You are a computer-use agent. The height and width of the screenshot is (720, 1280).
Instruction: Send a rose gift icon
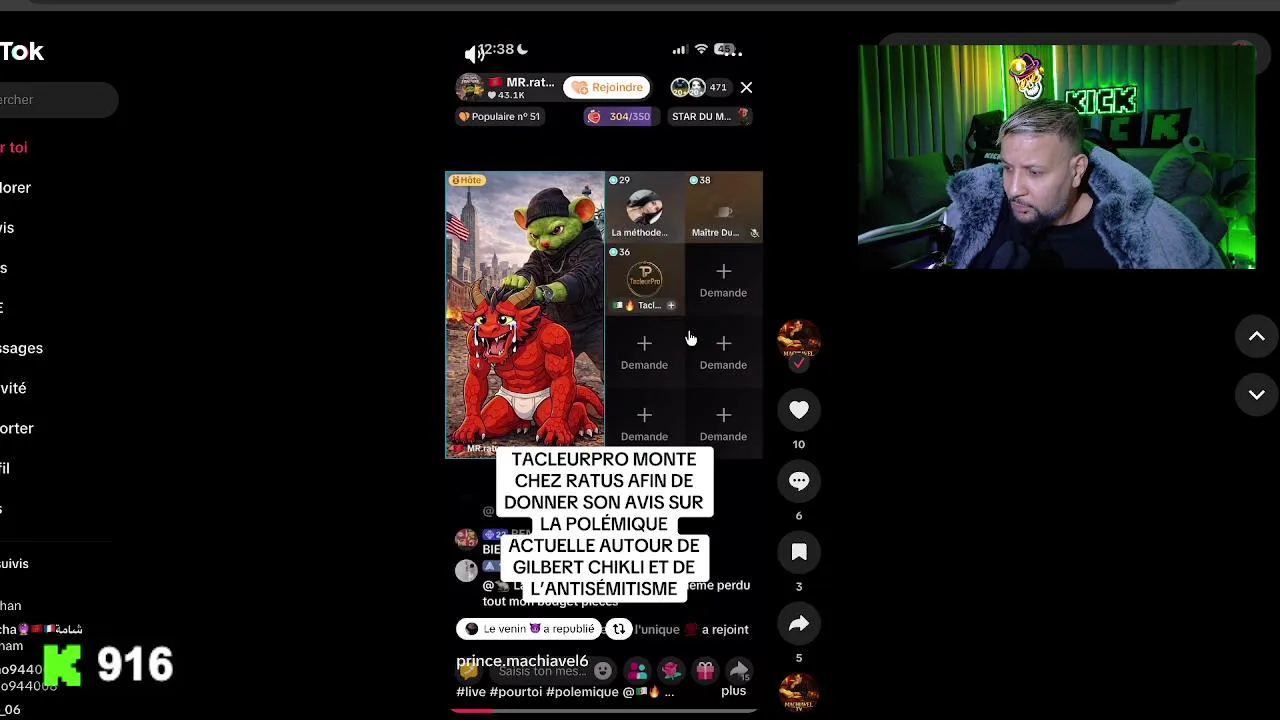(671, 671)
